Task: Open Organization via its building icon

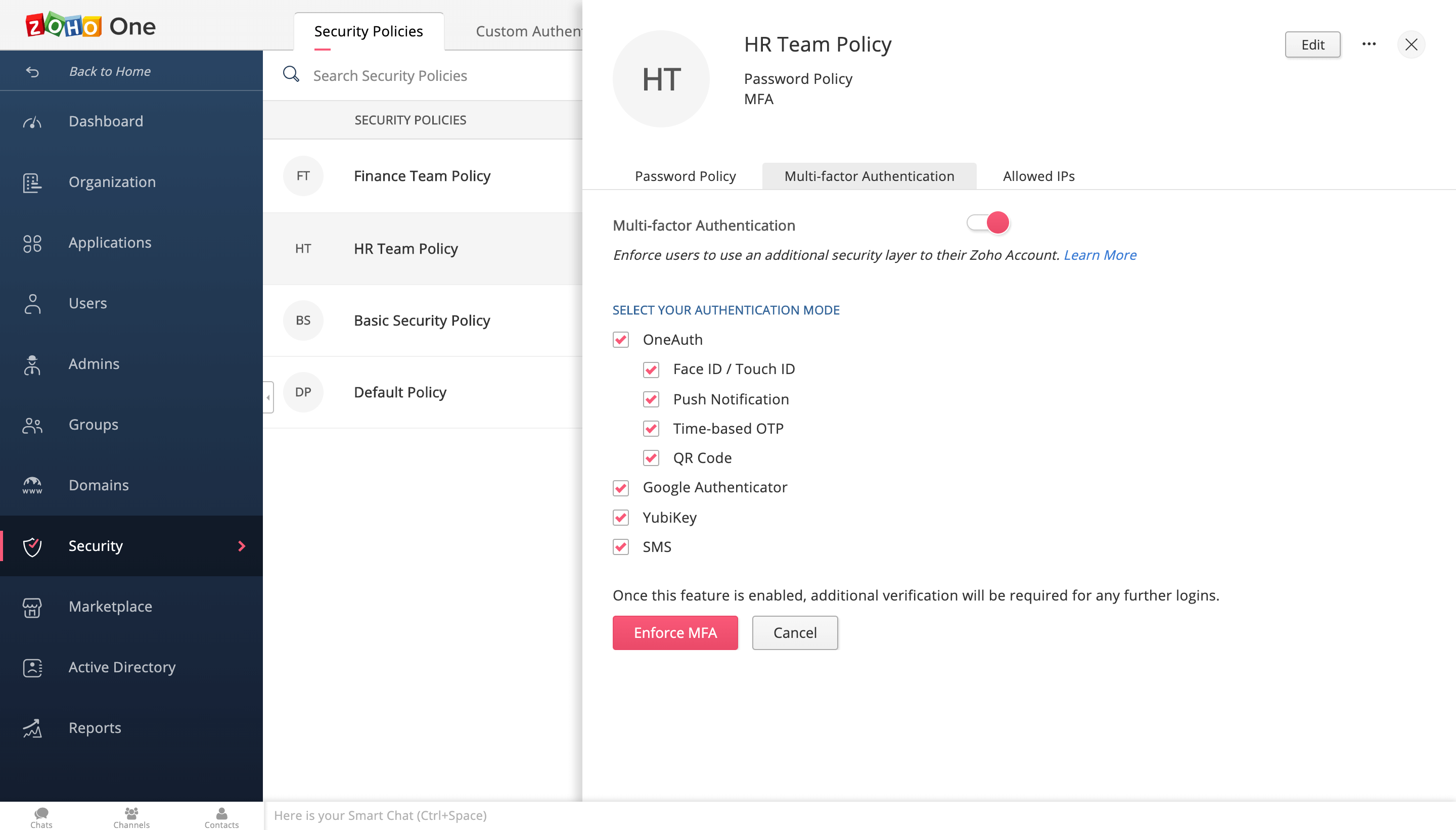Action: tap(32, 182)
